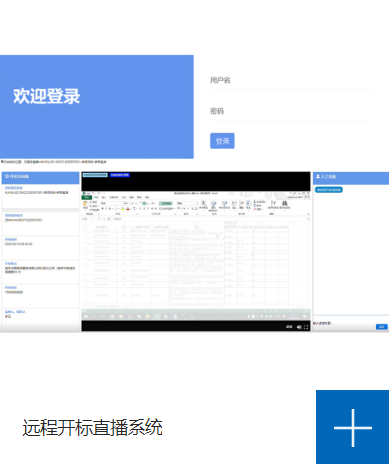Open the 超清 video quality selector
The width and height of the screenshot is (389, 464).
[x=289, y=327]
